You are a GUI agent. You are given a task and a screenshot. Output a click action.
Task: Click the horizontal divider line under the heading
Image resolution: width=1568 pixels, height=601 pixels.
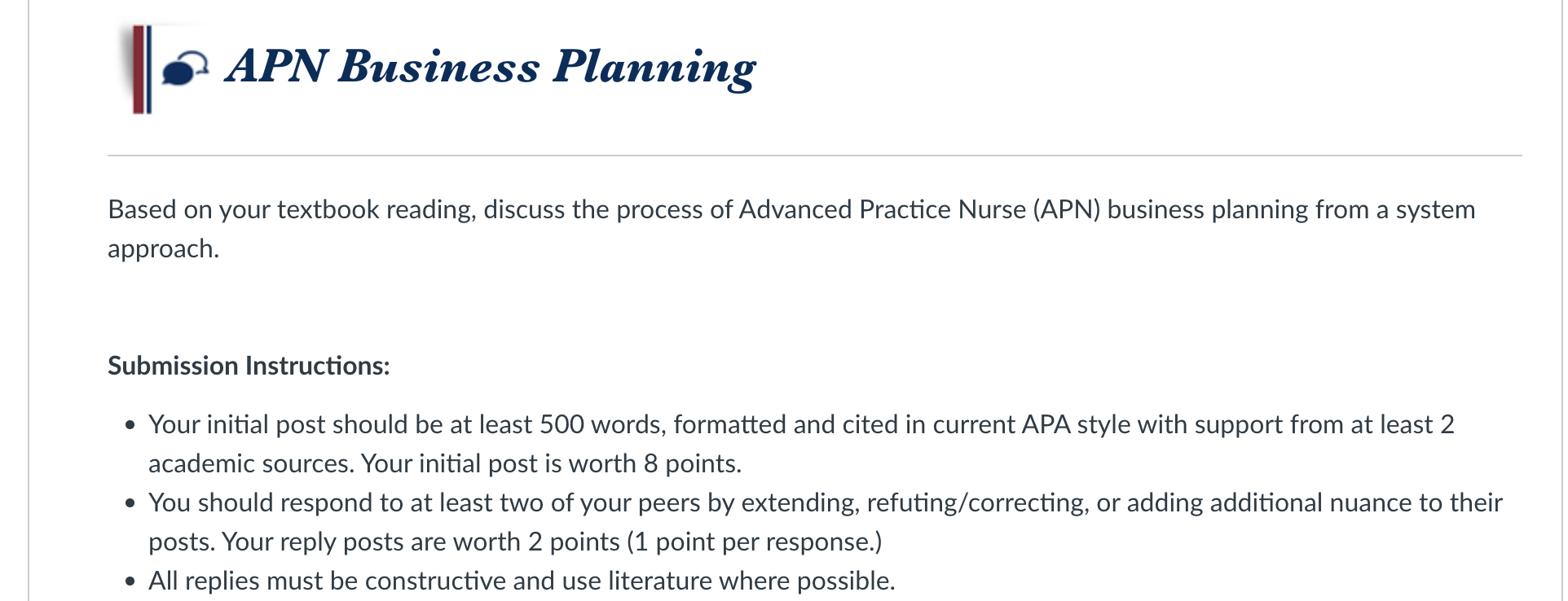click(814, 156)
